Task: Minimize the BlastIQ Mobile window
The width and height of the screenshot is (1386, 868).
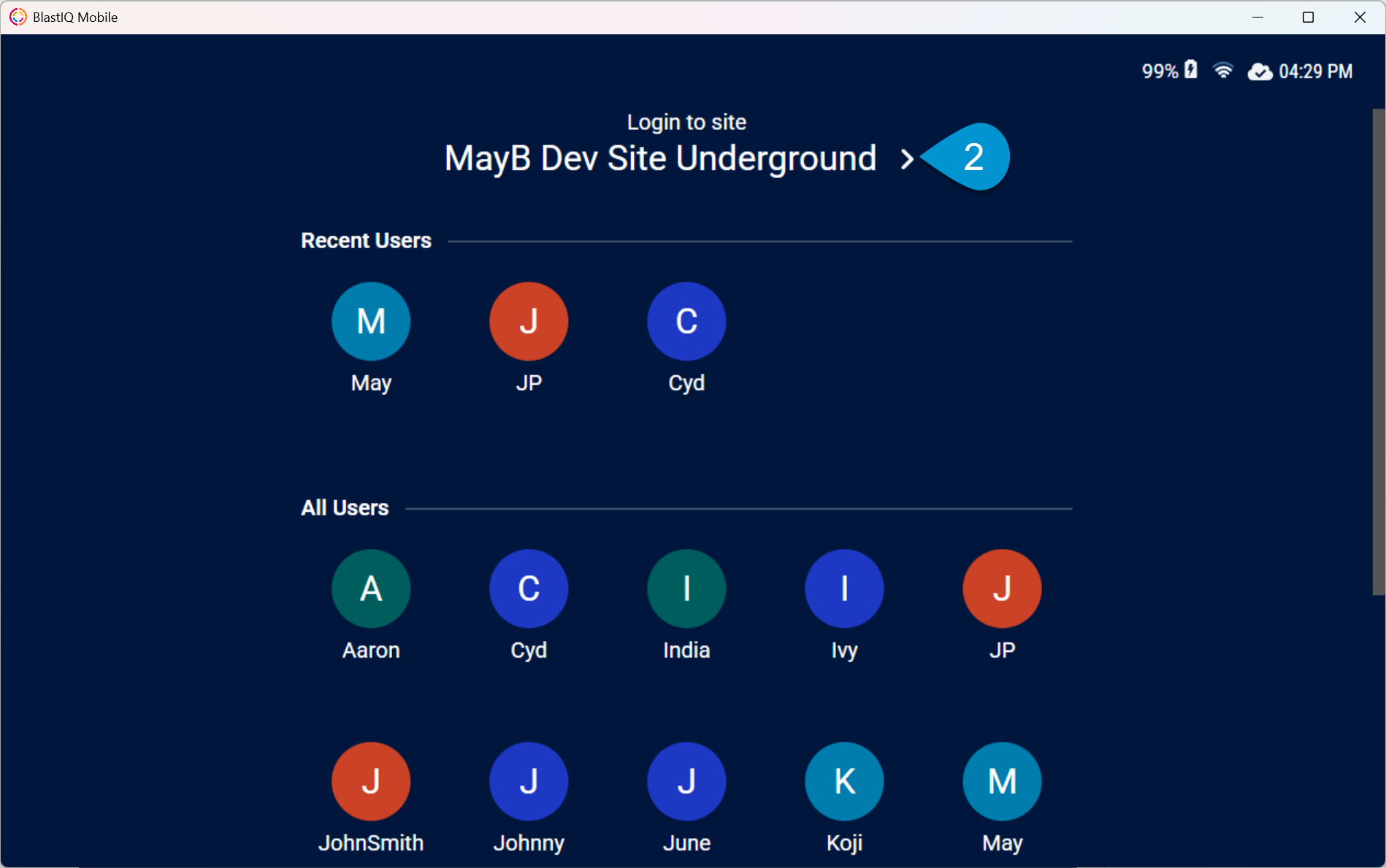Action: coord(1257,18)
